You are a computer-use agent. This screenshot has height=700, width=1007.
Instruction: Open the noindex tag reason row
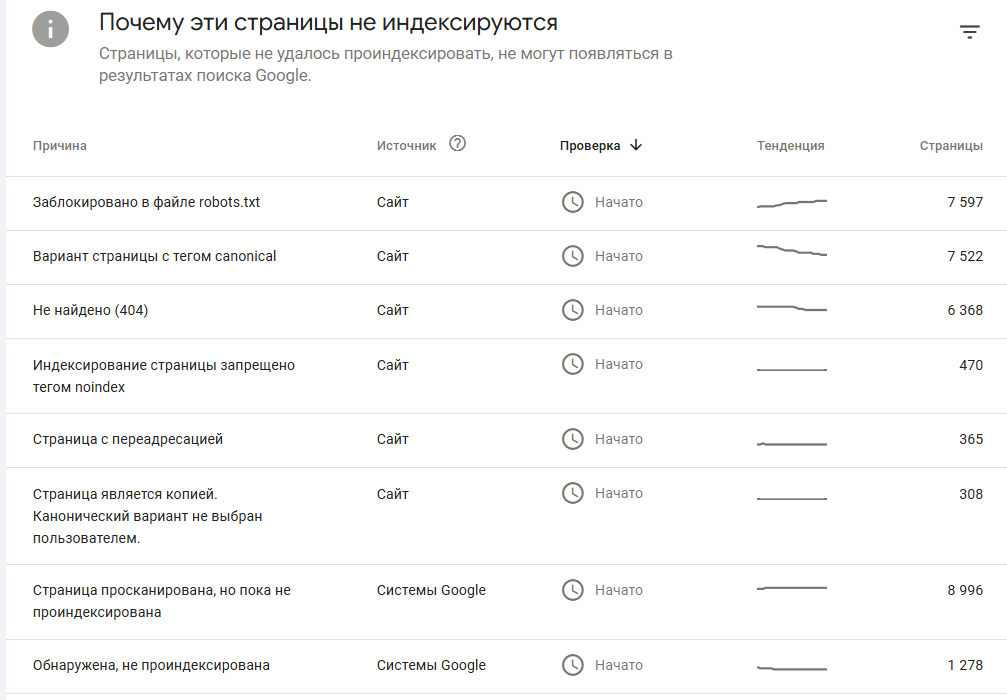507,376
